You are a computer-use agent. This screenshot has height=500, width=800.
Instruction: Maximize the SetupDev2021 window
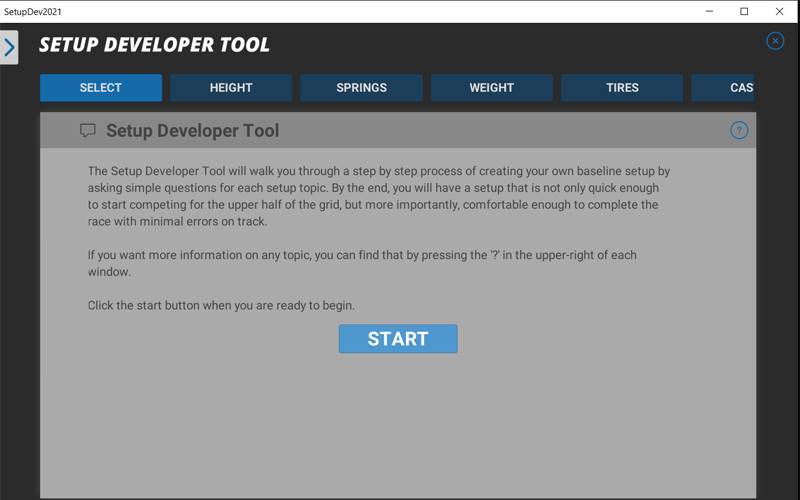pos(744,11)
